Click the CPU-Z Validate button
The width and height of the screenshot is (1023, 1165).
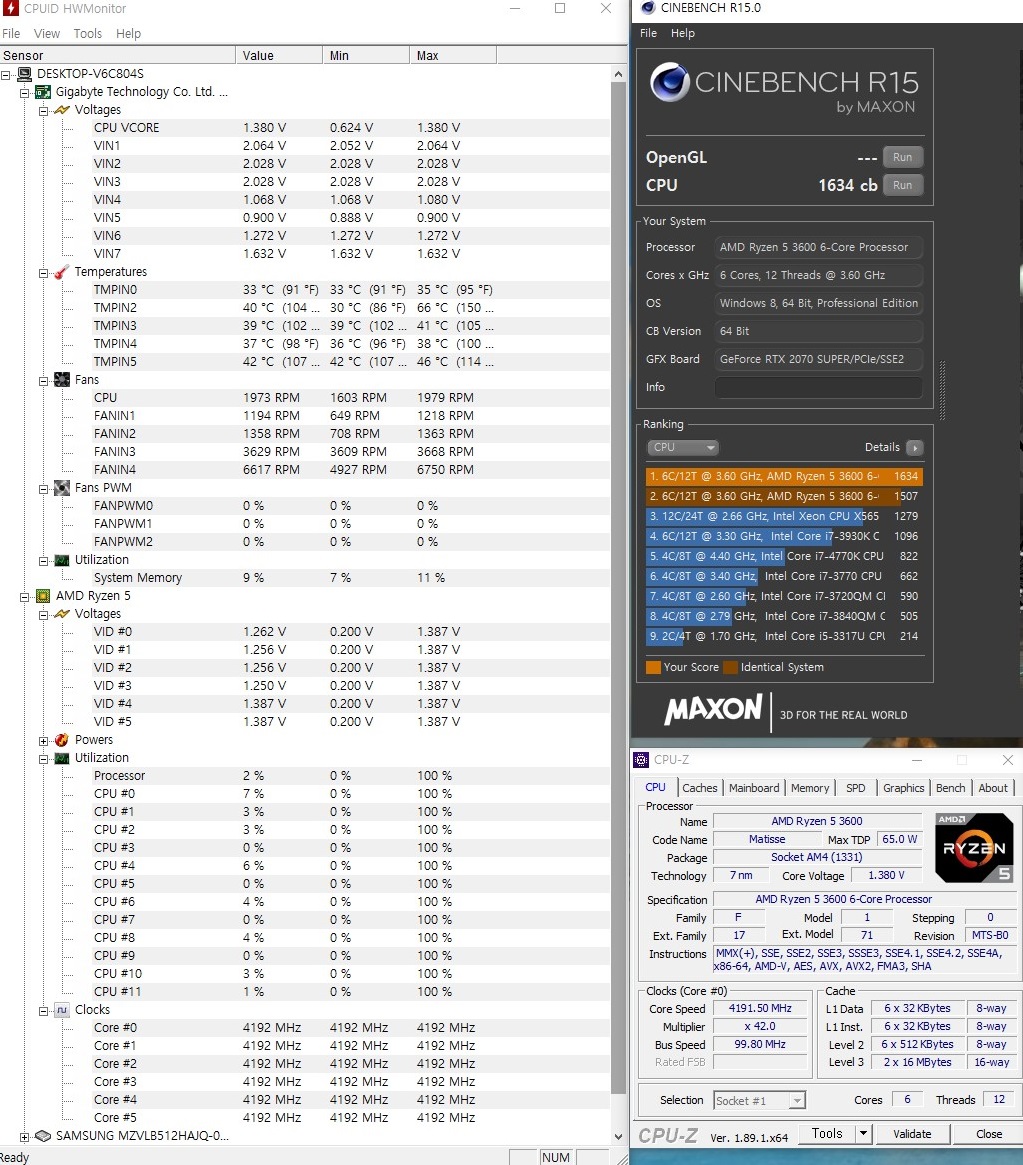[x=912, y=1134]
